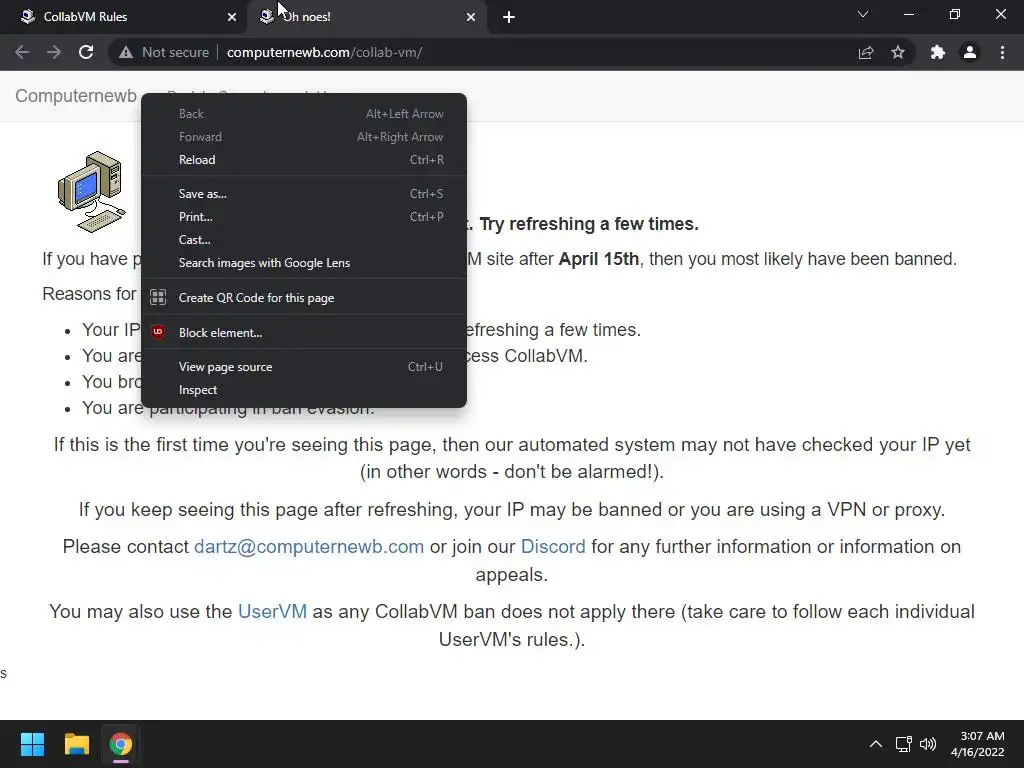1024x768 pixels.
Task: Select Print... from the context menu
Action: tap(304, 216)
